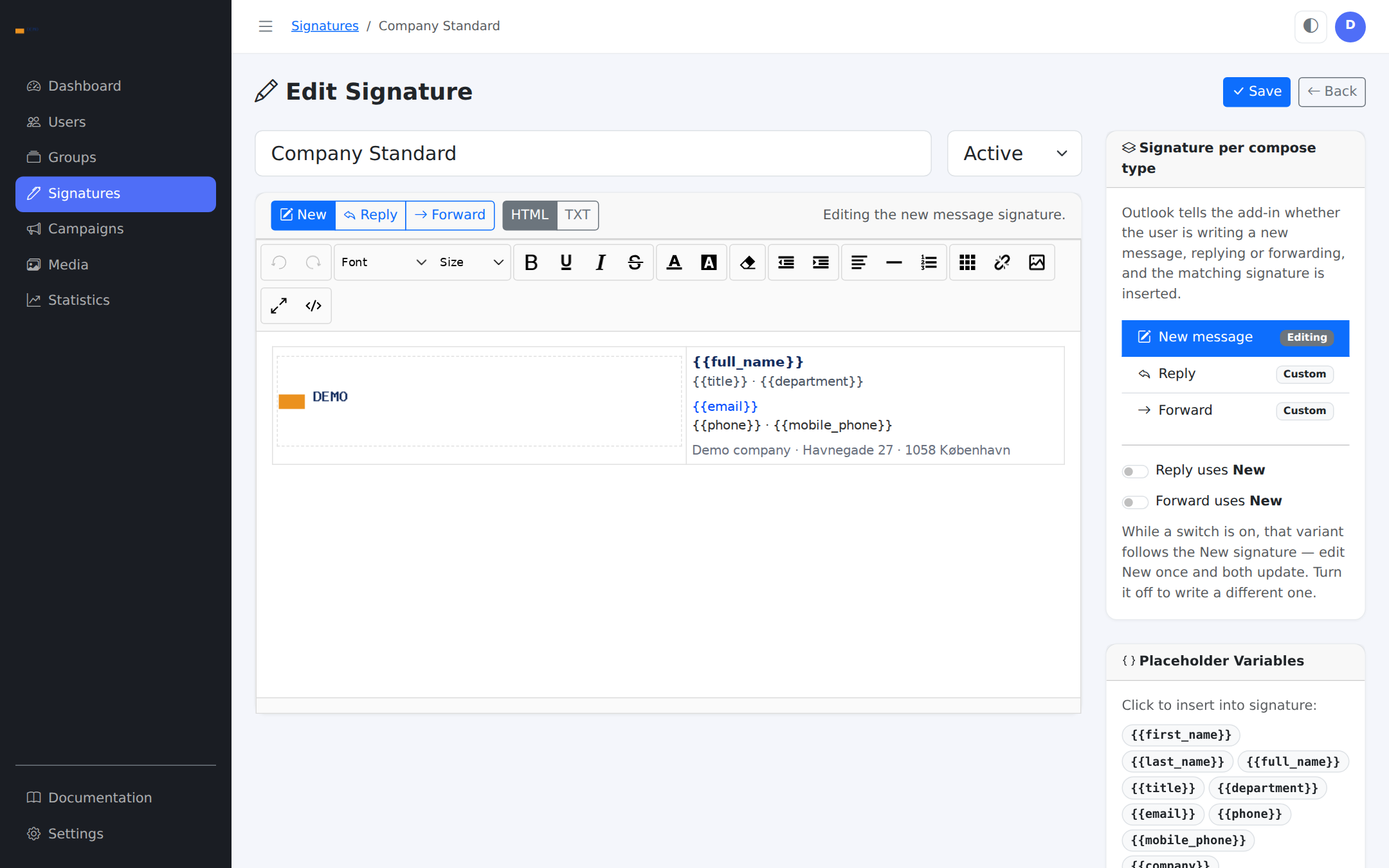This screenshot has width=1389, height=868.
Task: Expand editor to fullscreen
Action: 278,305
